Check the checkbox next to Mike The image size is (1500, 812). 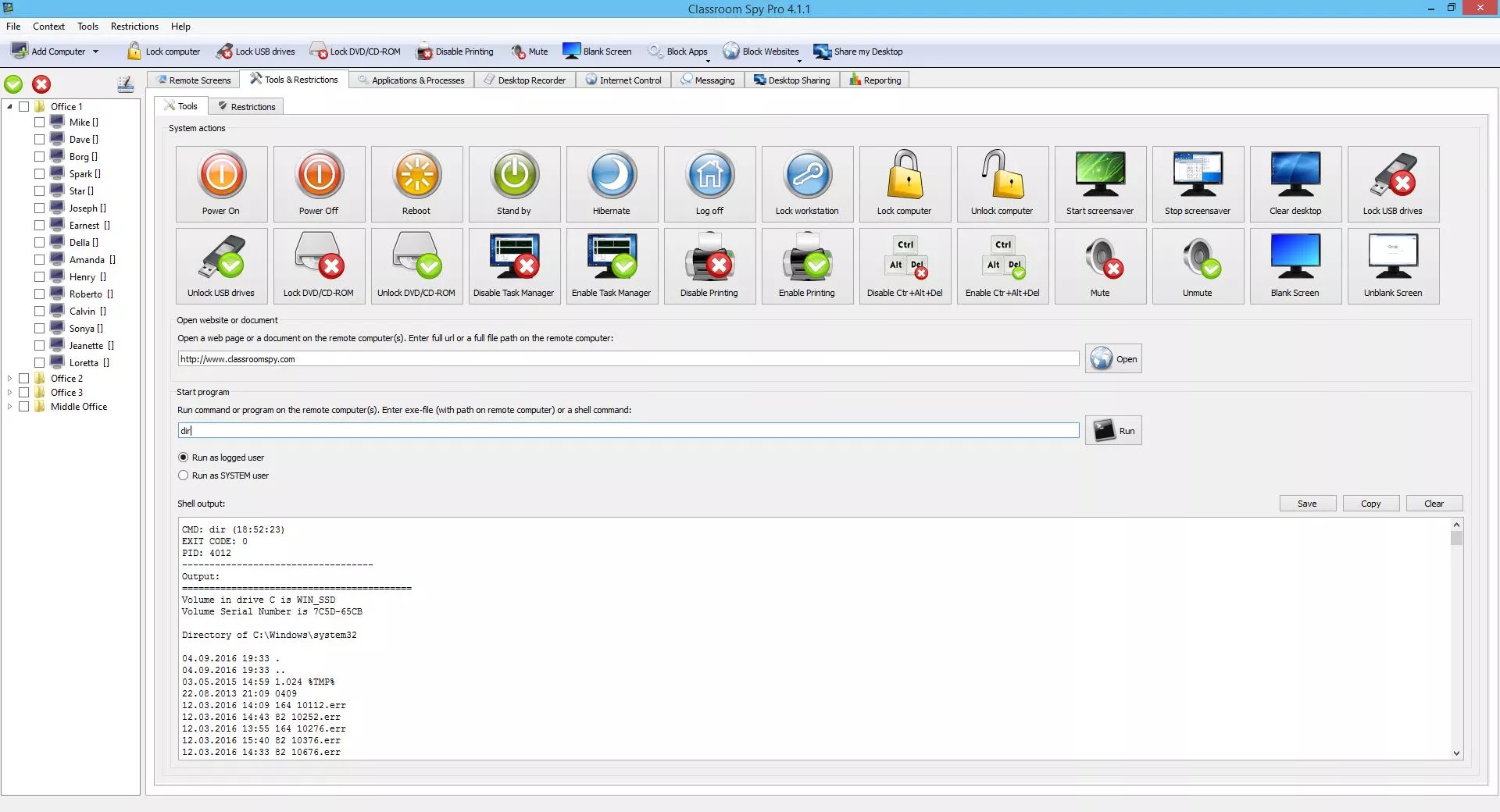[38, 122]
